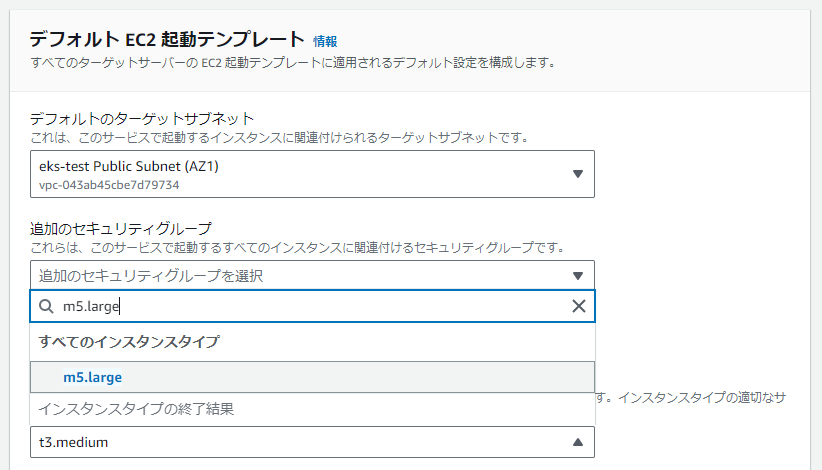Click the t3.medium selected value
Viewport: 822px width, 470px height.
73,442
